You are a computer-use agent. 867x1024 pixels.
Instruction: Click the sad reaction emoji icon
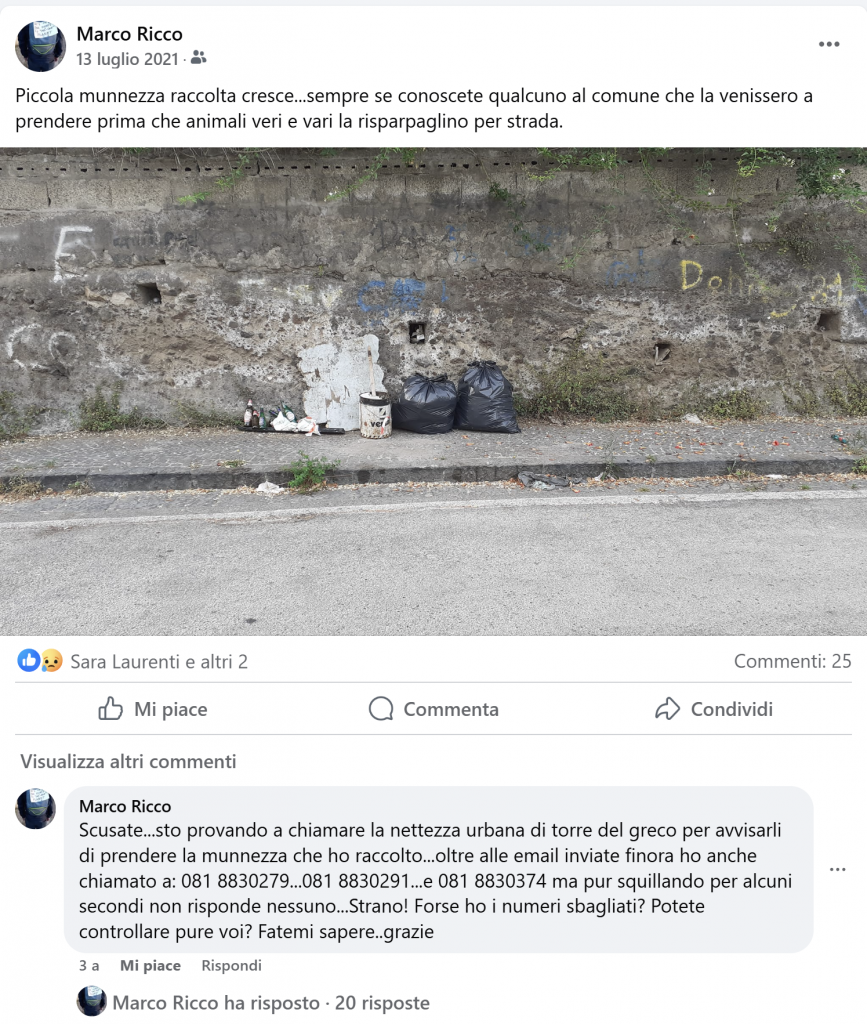click(51, 661)
